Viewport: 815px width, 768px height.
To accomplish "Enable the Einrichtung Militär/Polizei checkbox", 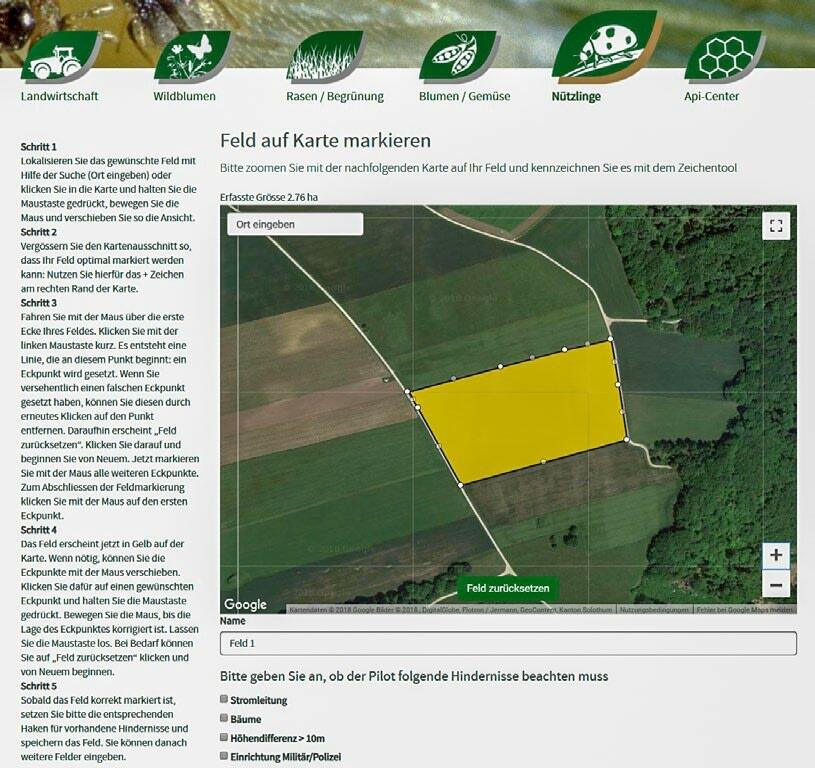I will [x=225, y=757].
